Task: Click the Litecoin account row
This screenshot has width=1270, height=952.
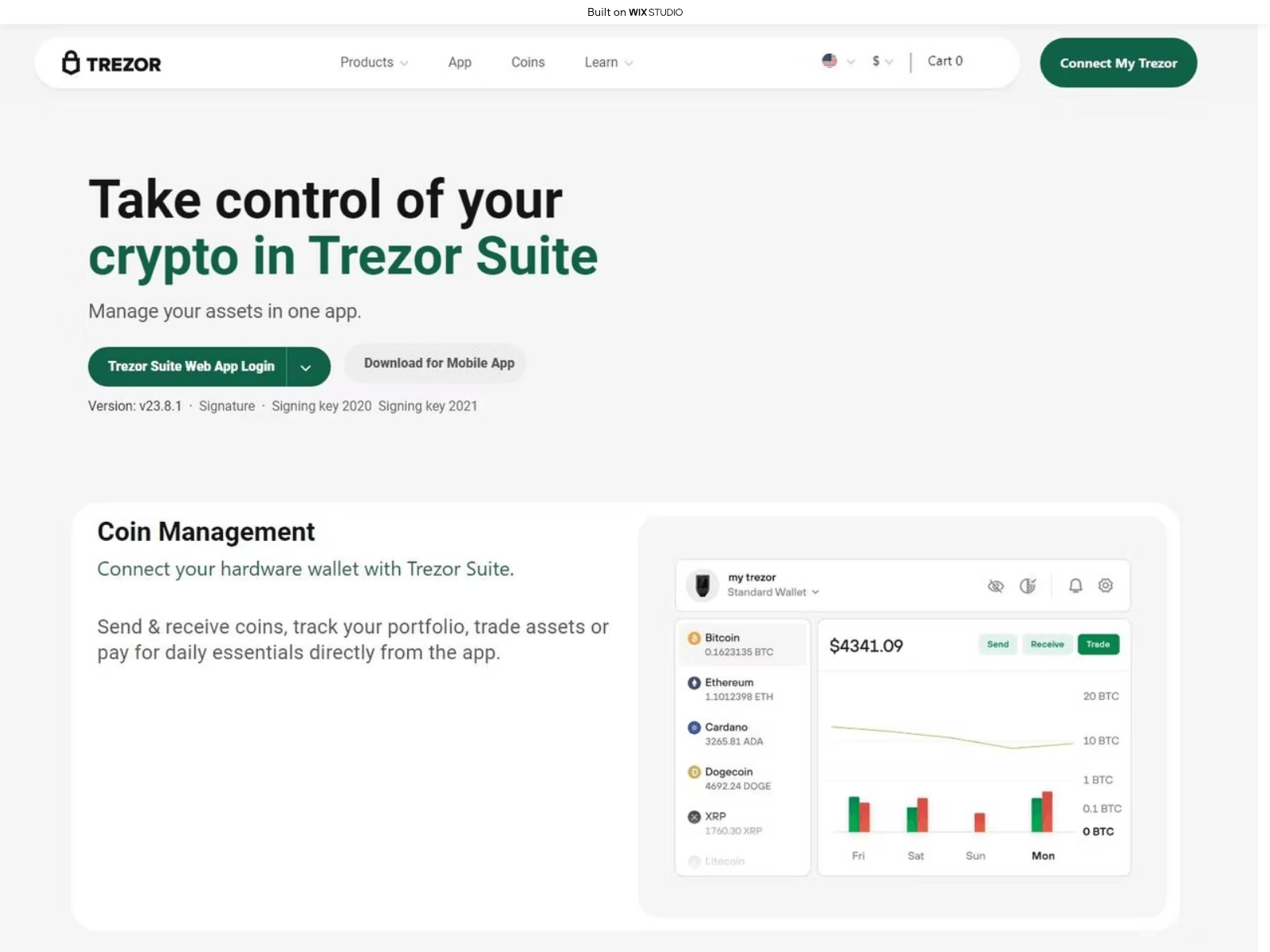Action: (x=743, y=862)
